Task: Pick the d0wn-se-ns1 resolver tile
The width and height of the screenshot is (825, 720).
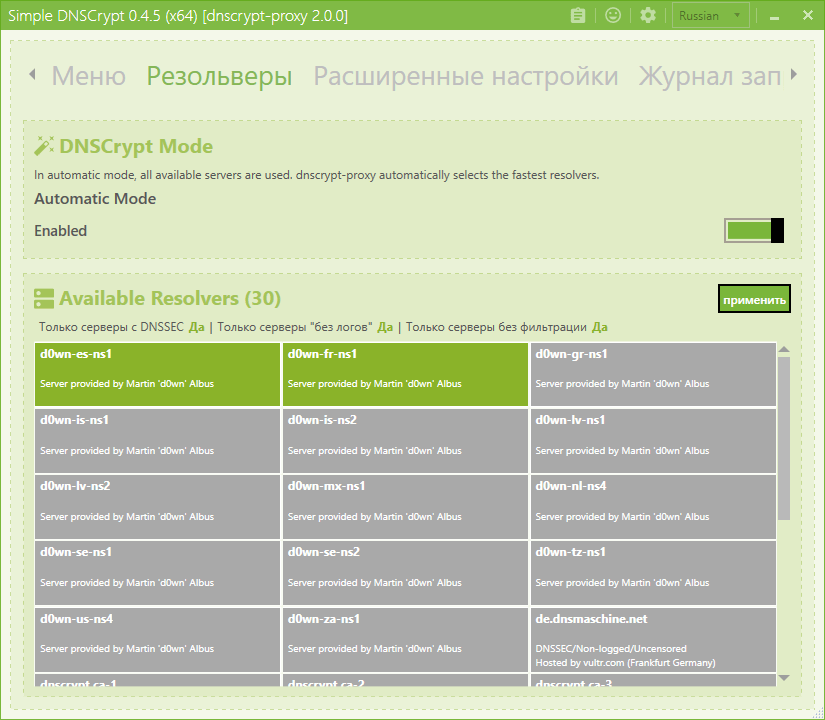Action: (157, 573)
